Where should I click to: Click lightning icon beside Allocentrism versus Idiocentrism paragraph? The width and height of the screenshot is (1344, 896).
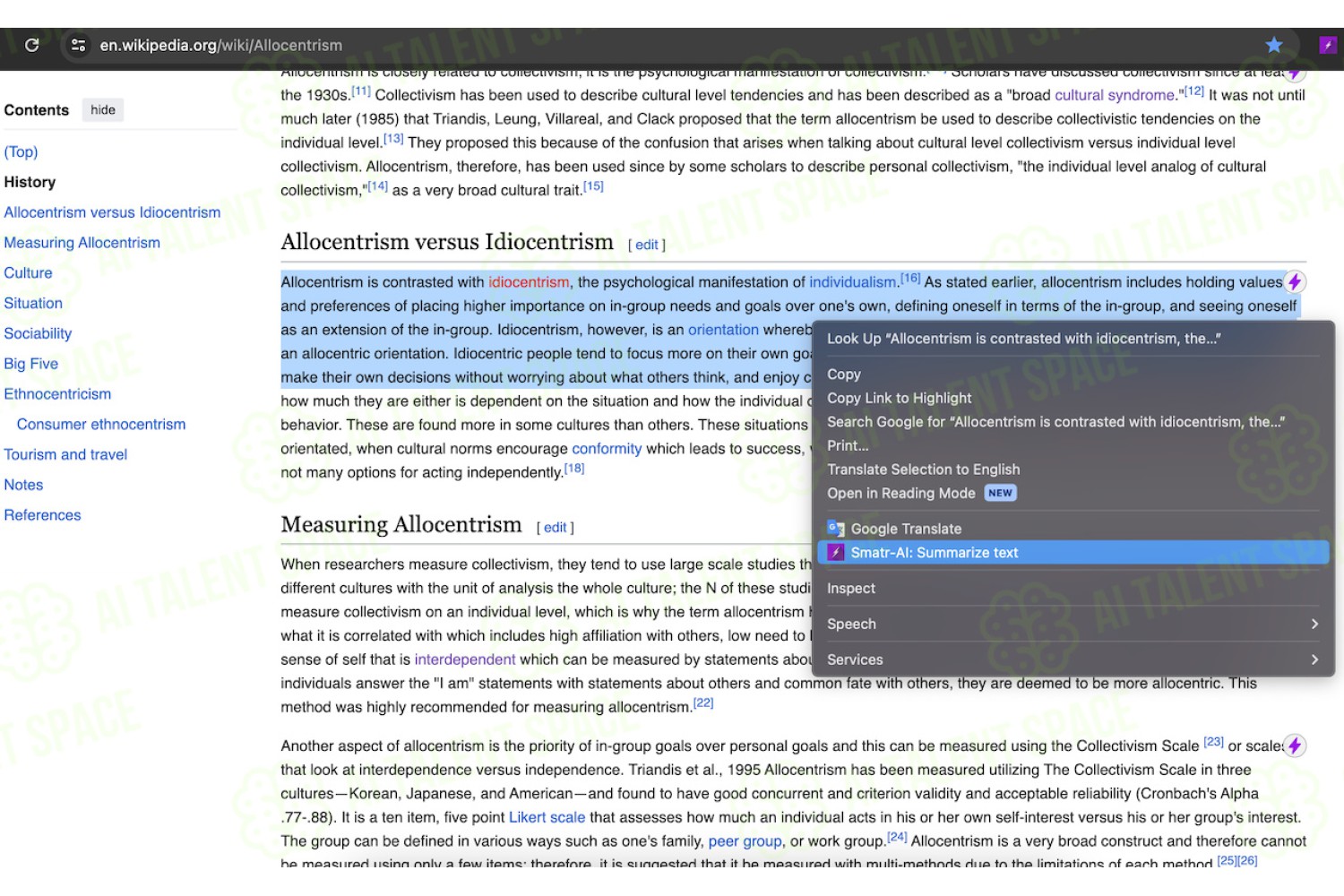pyautogui.click(x=1295, y=282)
